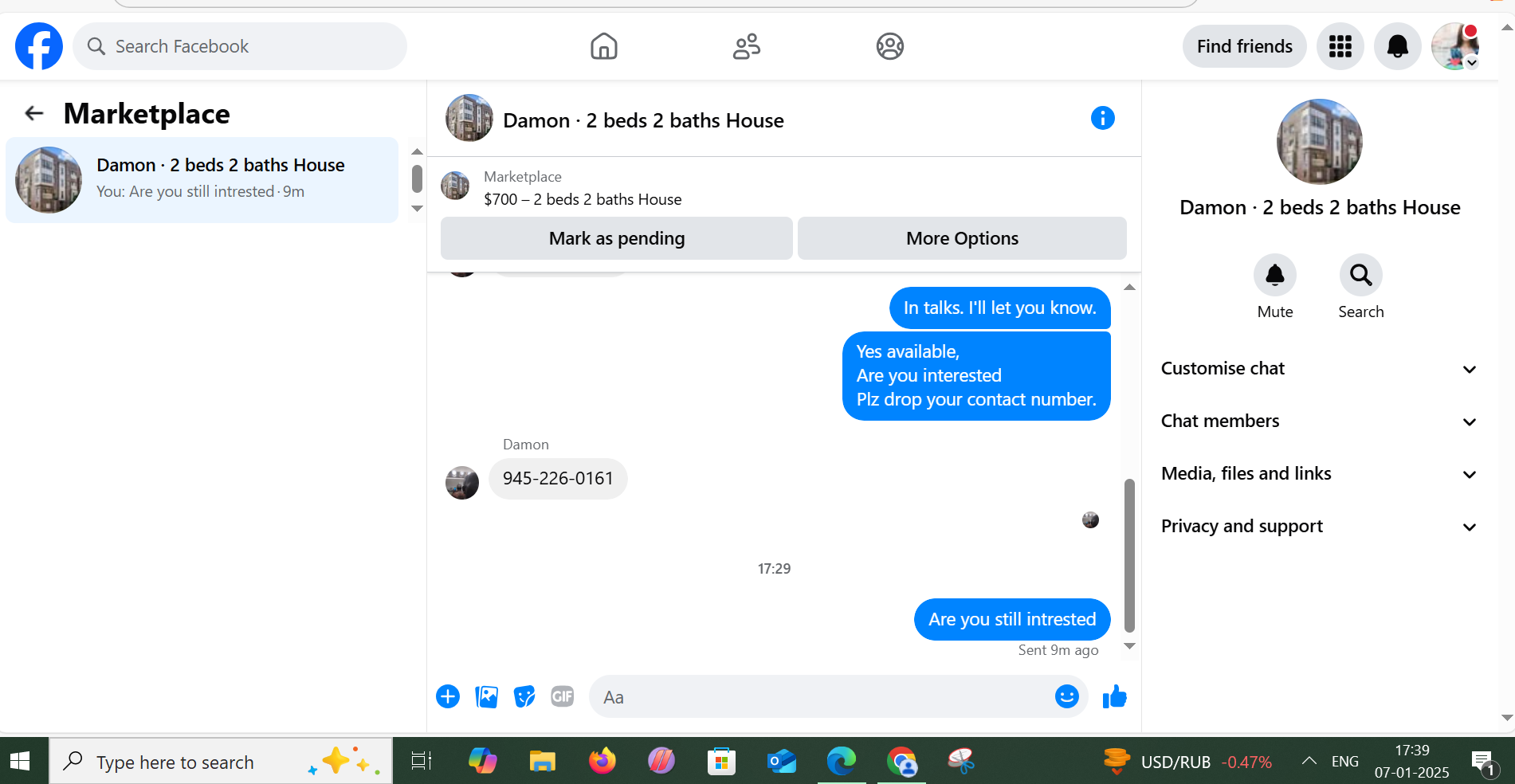1515x784 pixels.
Task: Click the Aa message input field
Action: coord(821,696)
